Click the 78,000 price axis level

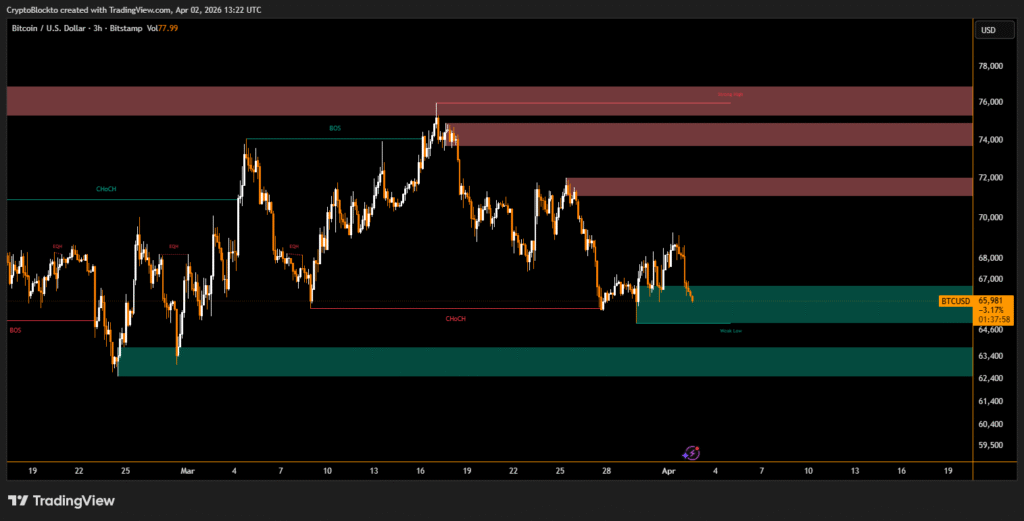(993, 66)
